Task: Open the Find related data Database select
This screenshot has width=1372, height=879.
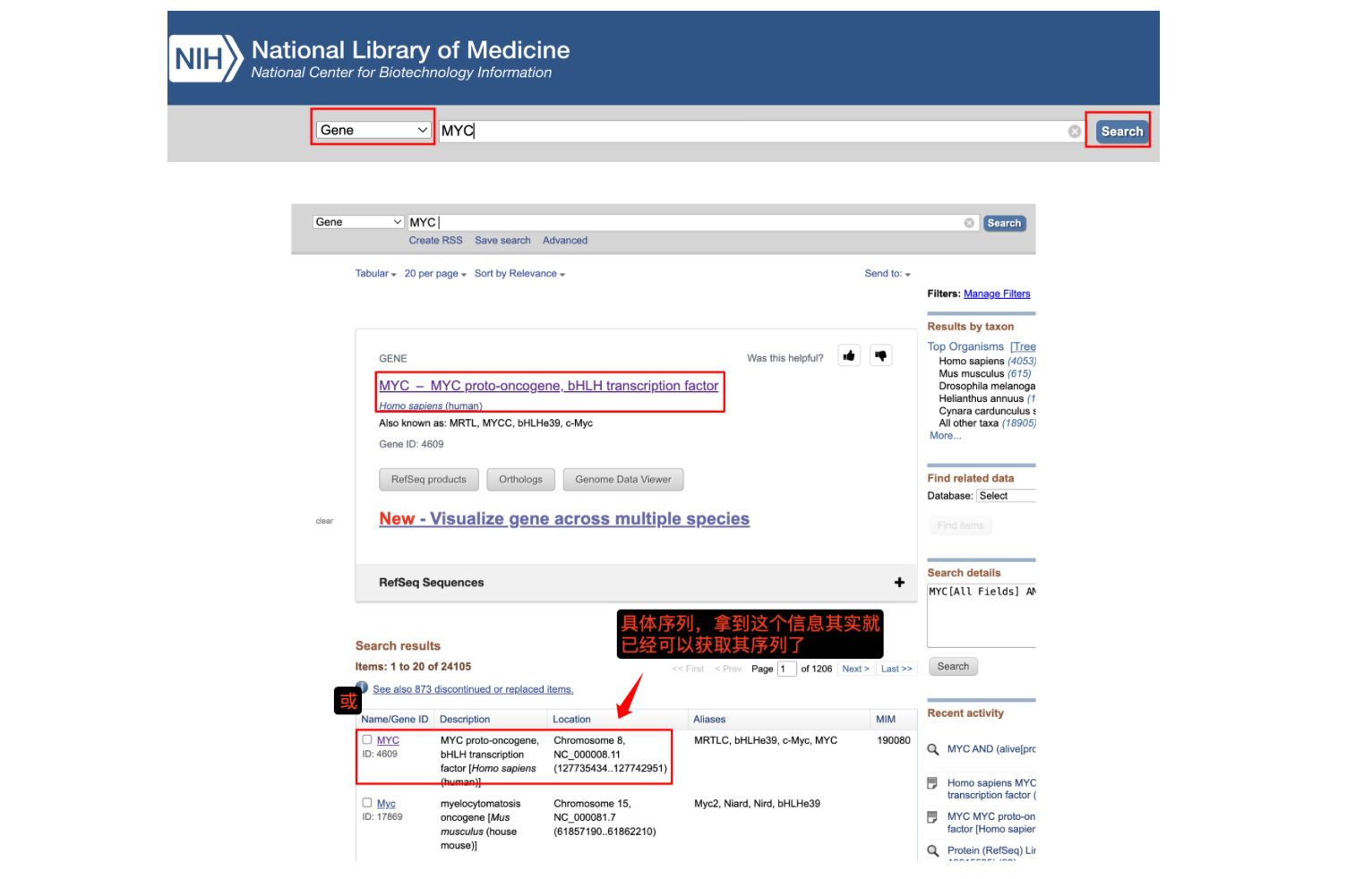Action: (1006, 496)
